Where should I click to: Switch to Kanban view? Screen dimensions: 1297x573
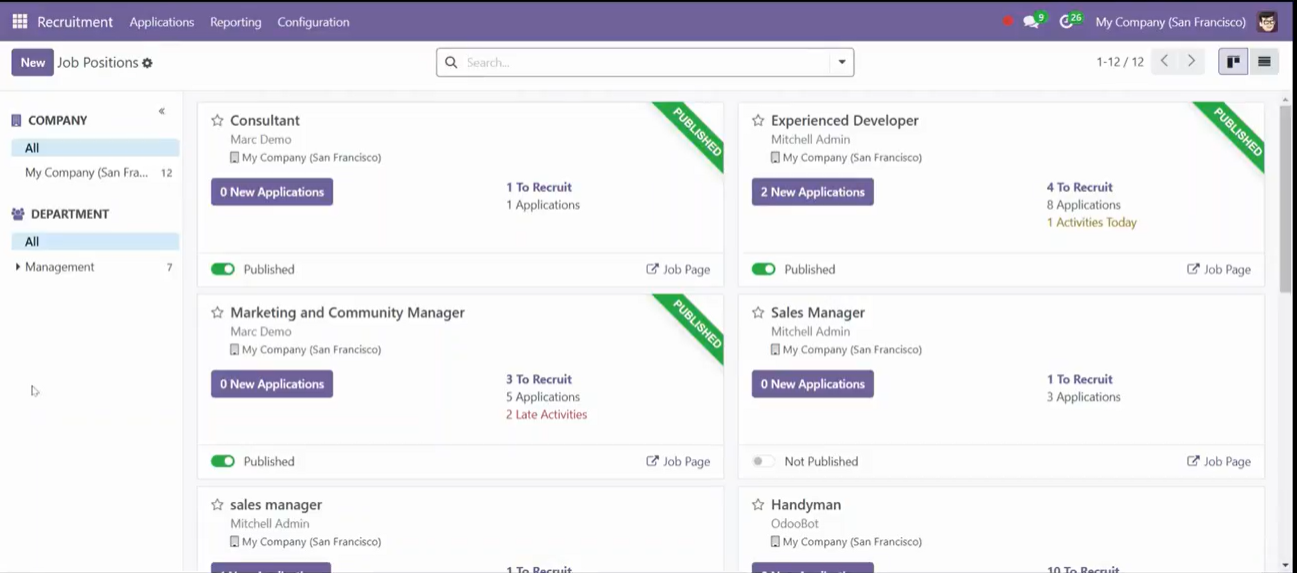click(x=1233, y=62)
